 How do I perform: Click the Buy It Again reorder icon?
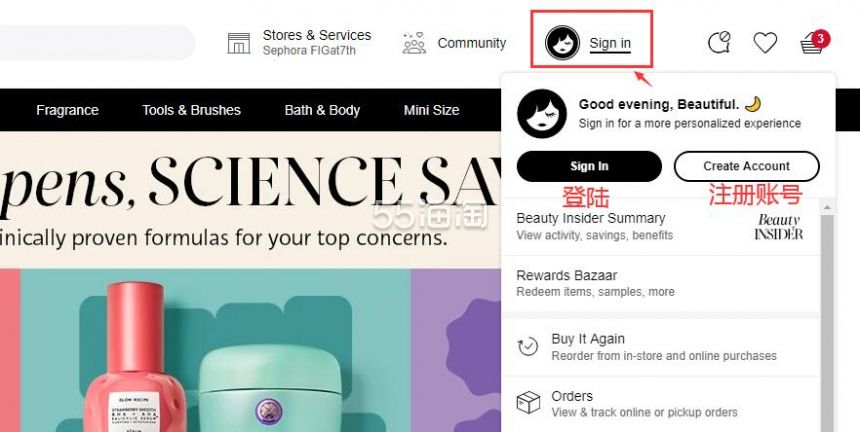pyautogui.click(x=528, y=346)
